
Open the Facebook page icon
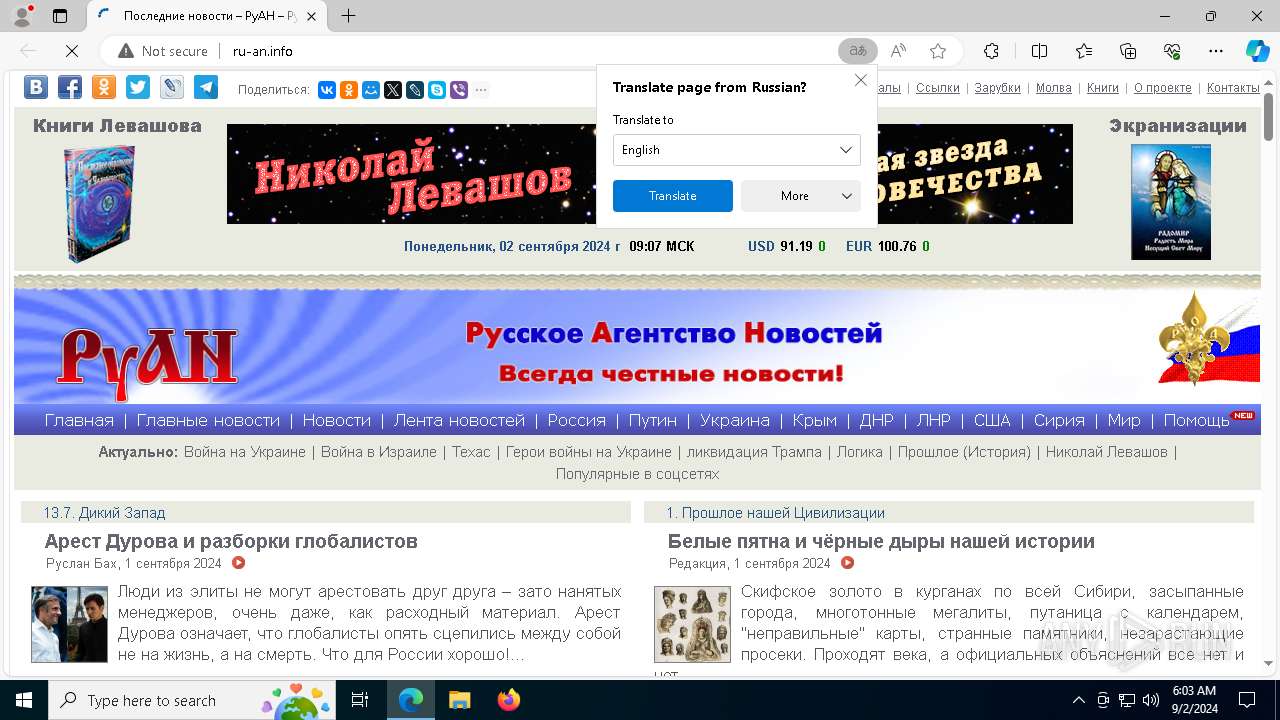(x=70, y=87)
